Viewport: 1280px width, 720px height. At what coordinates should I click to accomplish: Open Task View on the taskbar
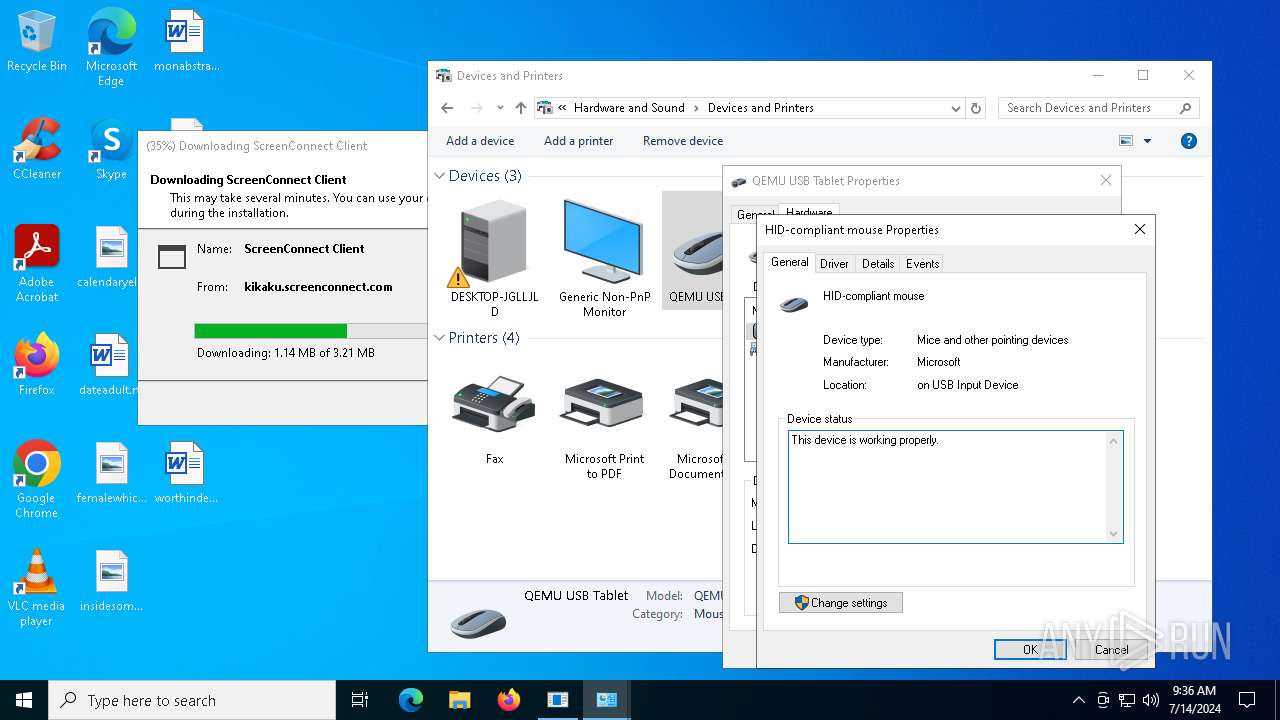pos(360,700)
